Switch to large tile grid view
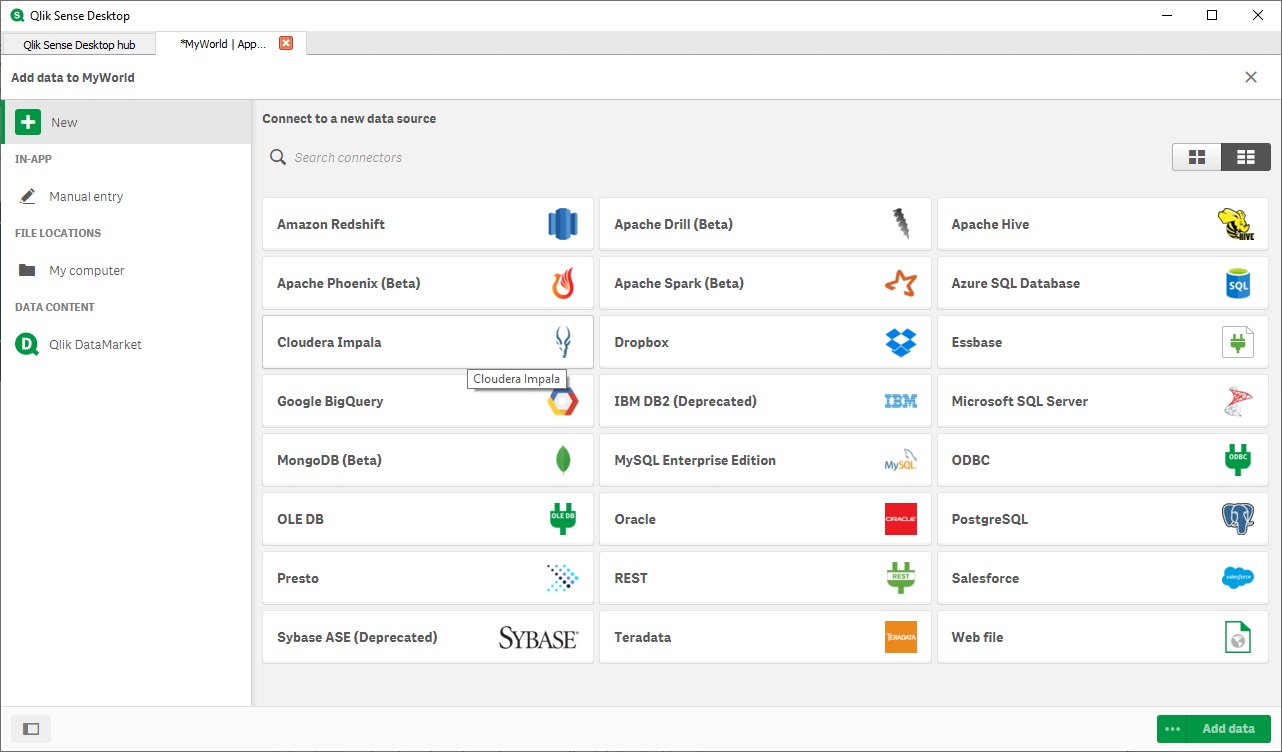This screenshot has height=752, width=1282. [1197, 157]
